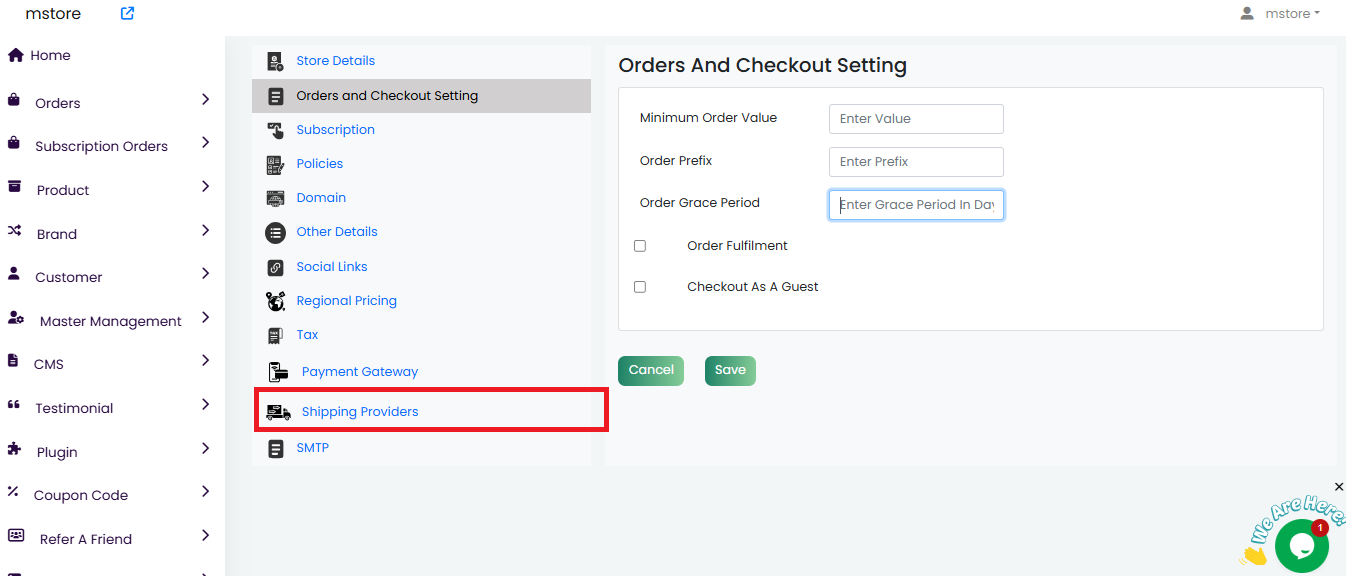Image resolution: width=1346 pixels, height=576 pixels.
Task: Open the mstore user dropdown
Action: coord(1280,14)
